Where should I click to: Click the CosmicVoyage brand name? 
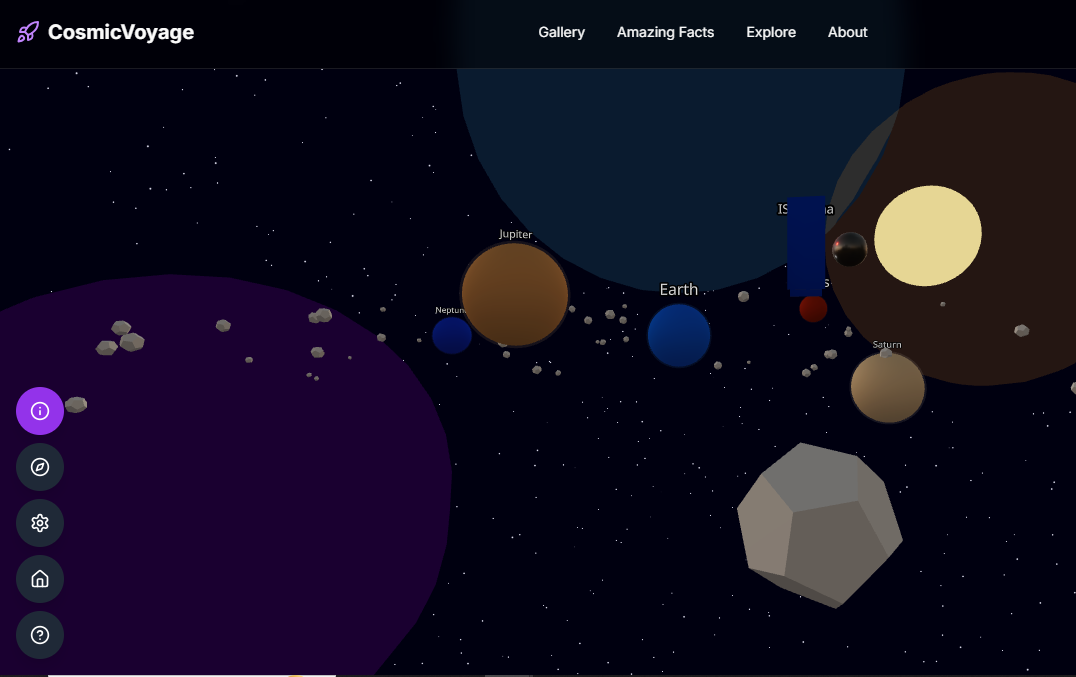pos(121,32)
